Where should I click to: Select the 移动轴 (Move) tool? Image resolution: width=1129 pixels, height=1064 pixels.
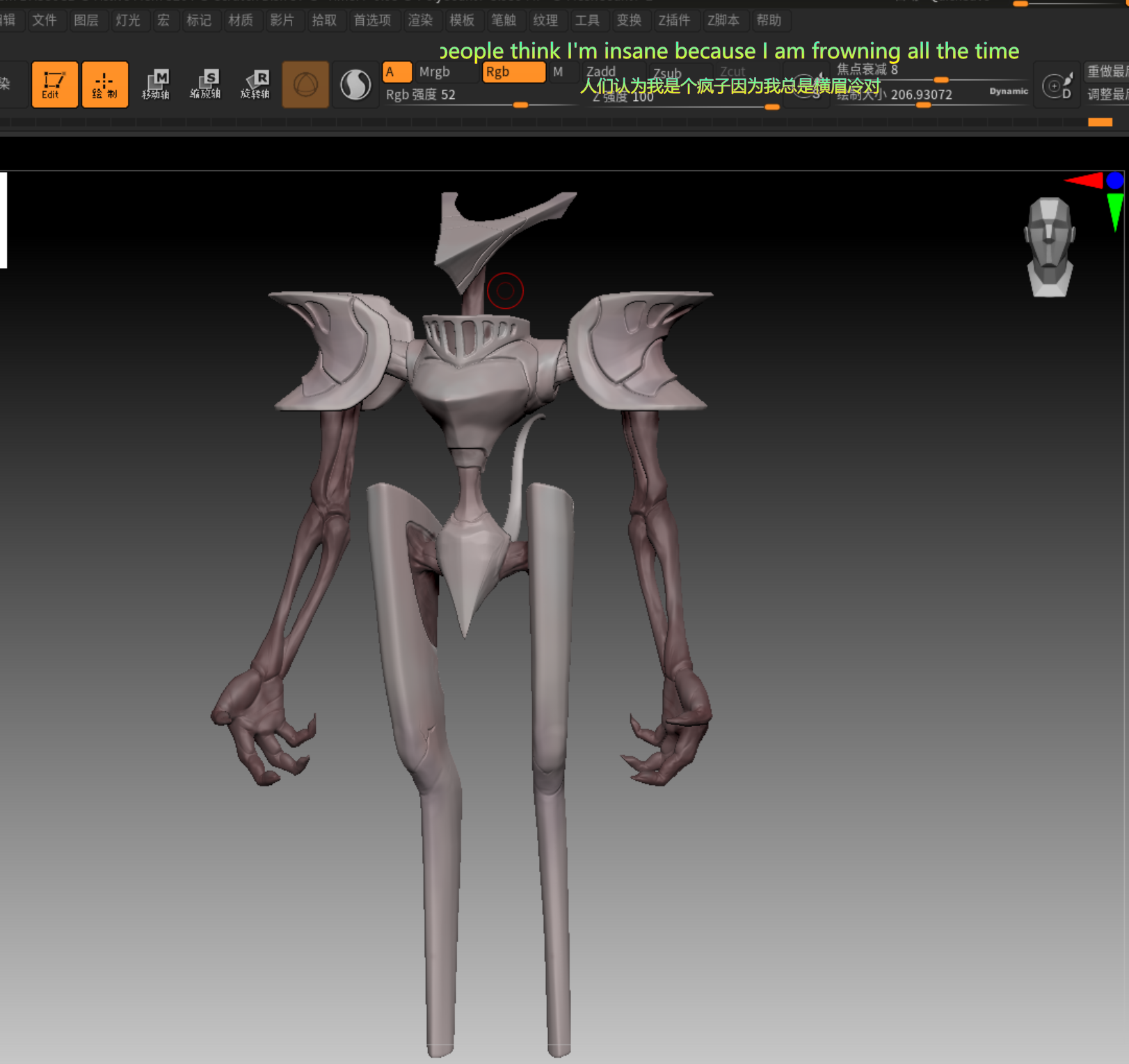156,84
